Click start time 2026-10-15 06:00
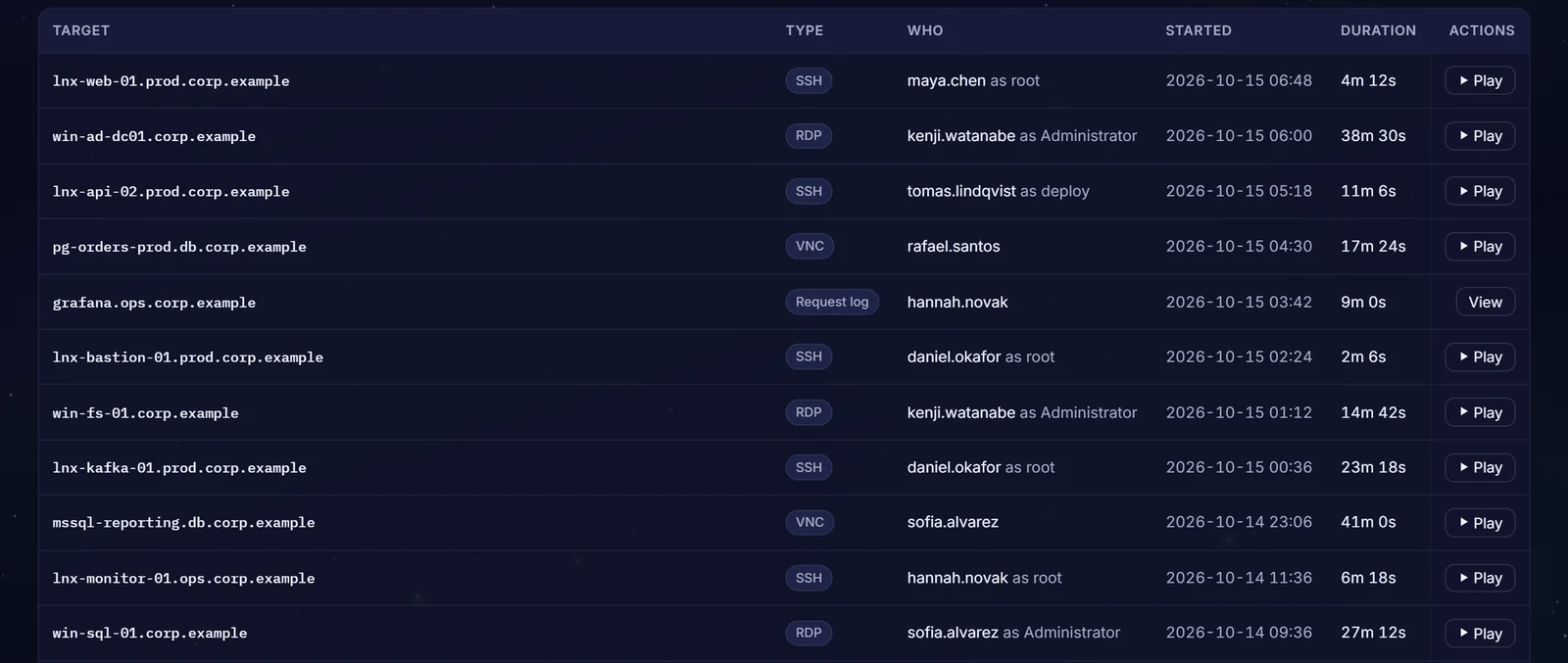Image resolution: width=1568 pixels, height=663 pixels. pos(1239,135)
